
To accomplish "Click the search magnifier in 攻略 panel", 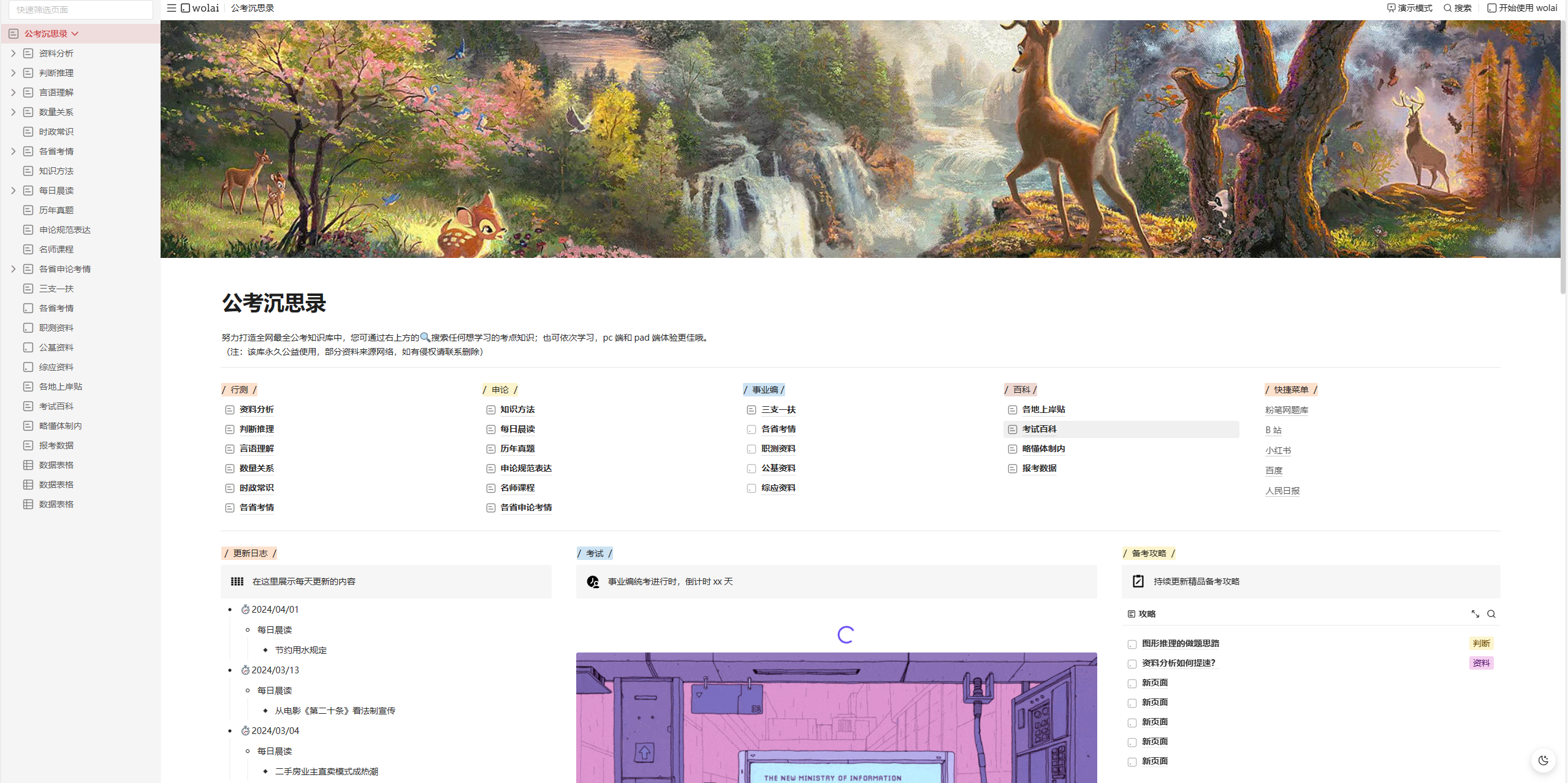I will click(1491, 614).
